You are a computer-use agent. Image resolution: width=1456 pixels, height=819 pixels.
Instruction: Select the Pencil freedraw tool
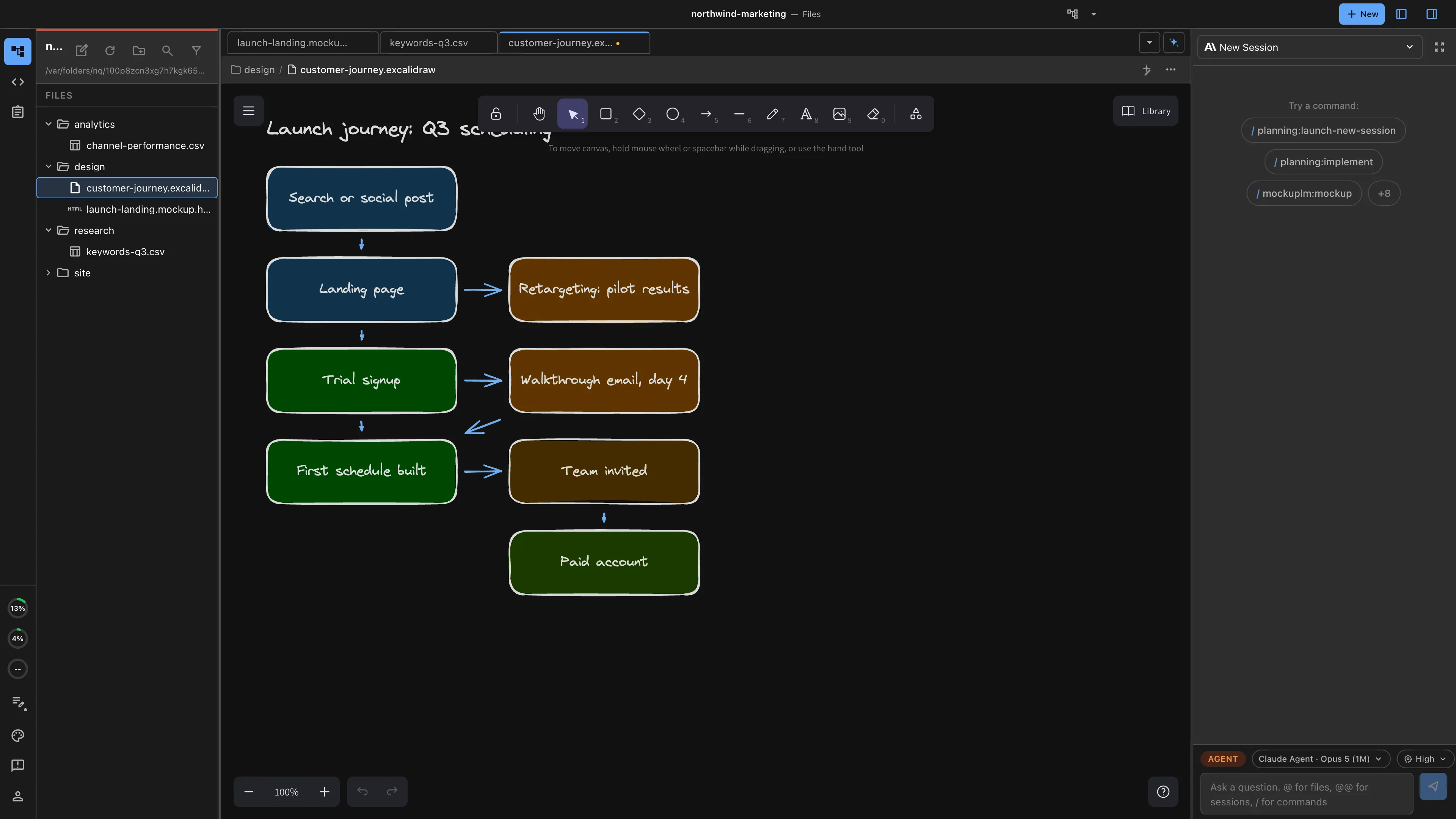pyautogui.click(x=773, y=114)
